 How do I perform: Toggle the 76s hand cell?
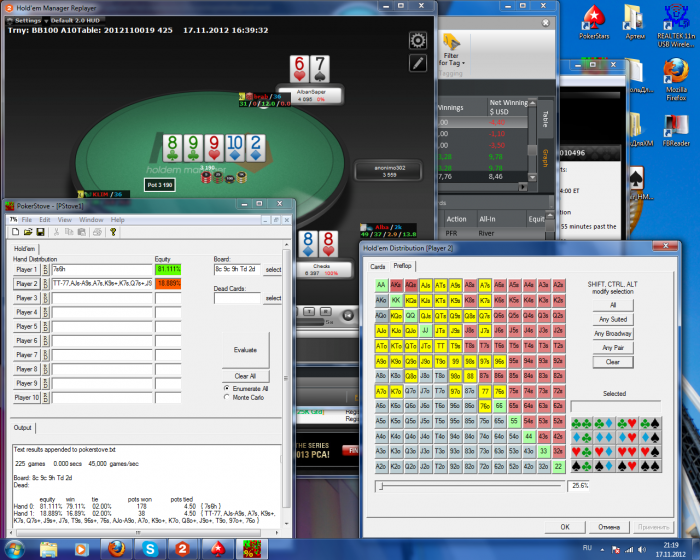(499, 391)
